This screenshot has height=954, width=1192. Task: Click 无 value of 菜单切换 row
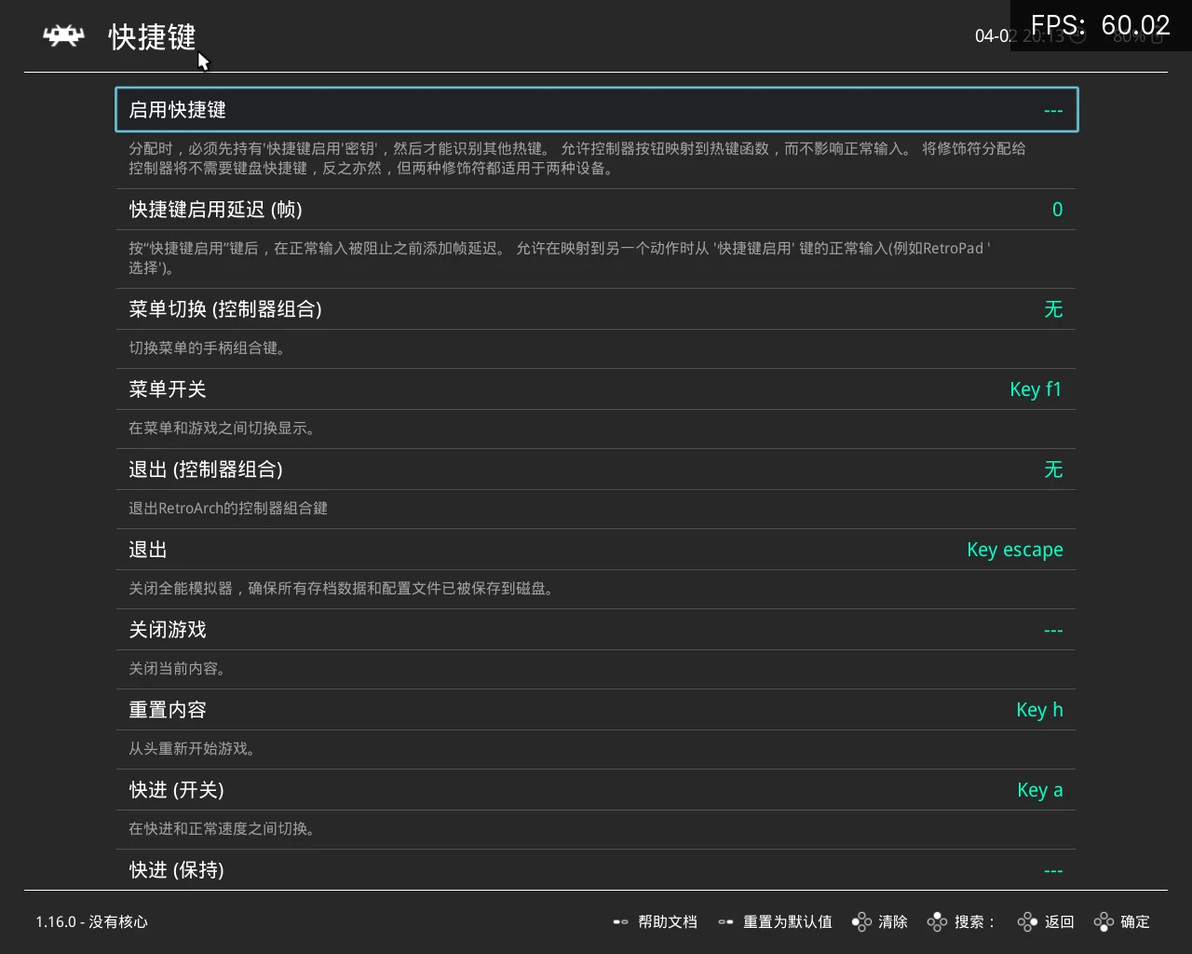coord(1053,309)
